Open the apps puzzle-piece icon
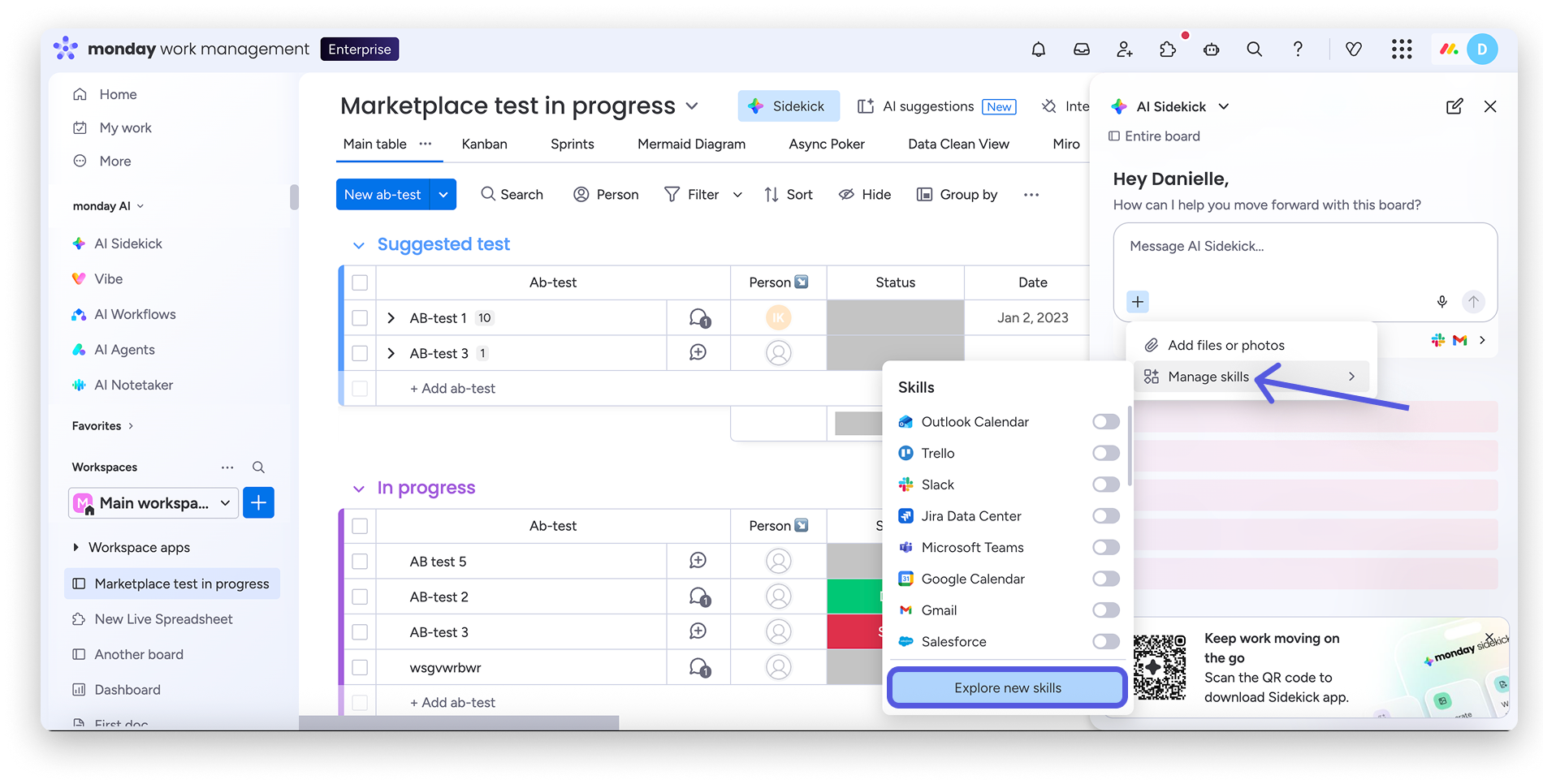Viewport: 1543px width, 784px height. pyautogui.click(x=1168, y=50)
